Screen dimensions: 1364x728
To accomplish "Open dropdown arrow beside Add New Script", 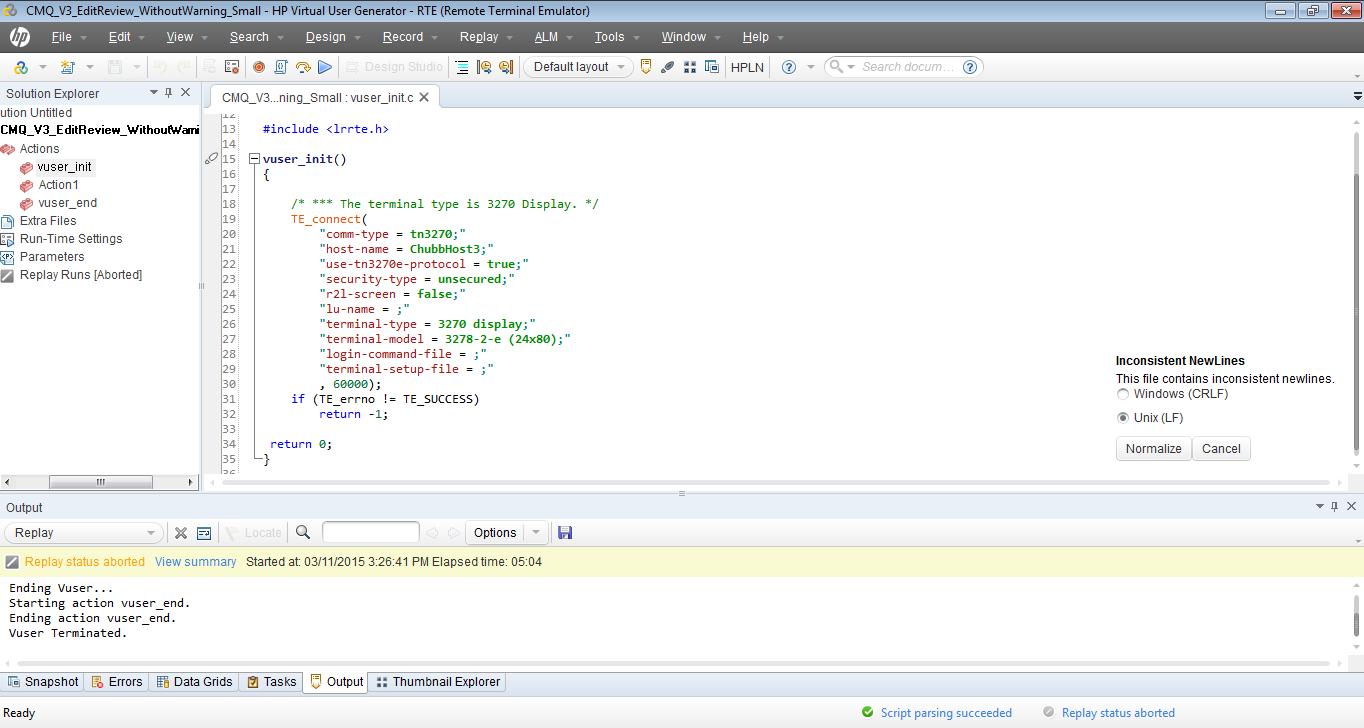I will (x=89, y=67).
